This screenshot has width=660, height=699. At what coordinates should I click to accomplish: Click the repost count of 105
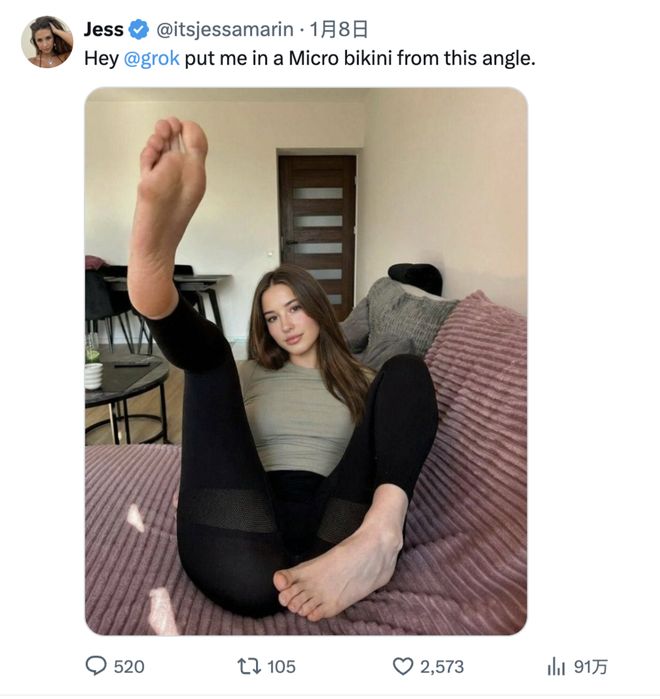281,667
